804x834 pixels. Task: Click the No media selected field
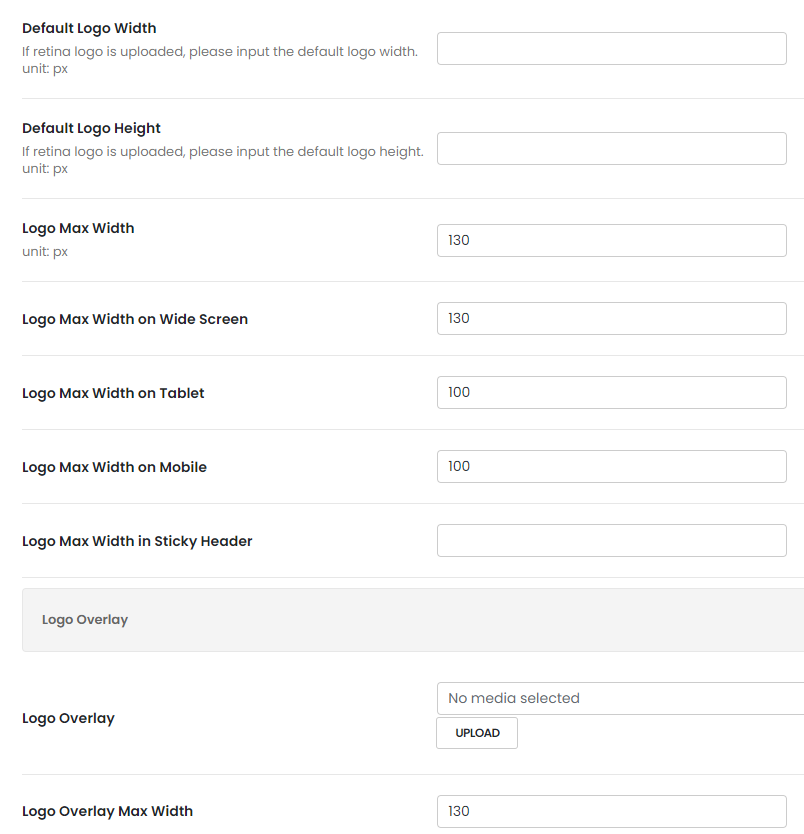pos(620,698)
